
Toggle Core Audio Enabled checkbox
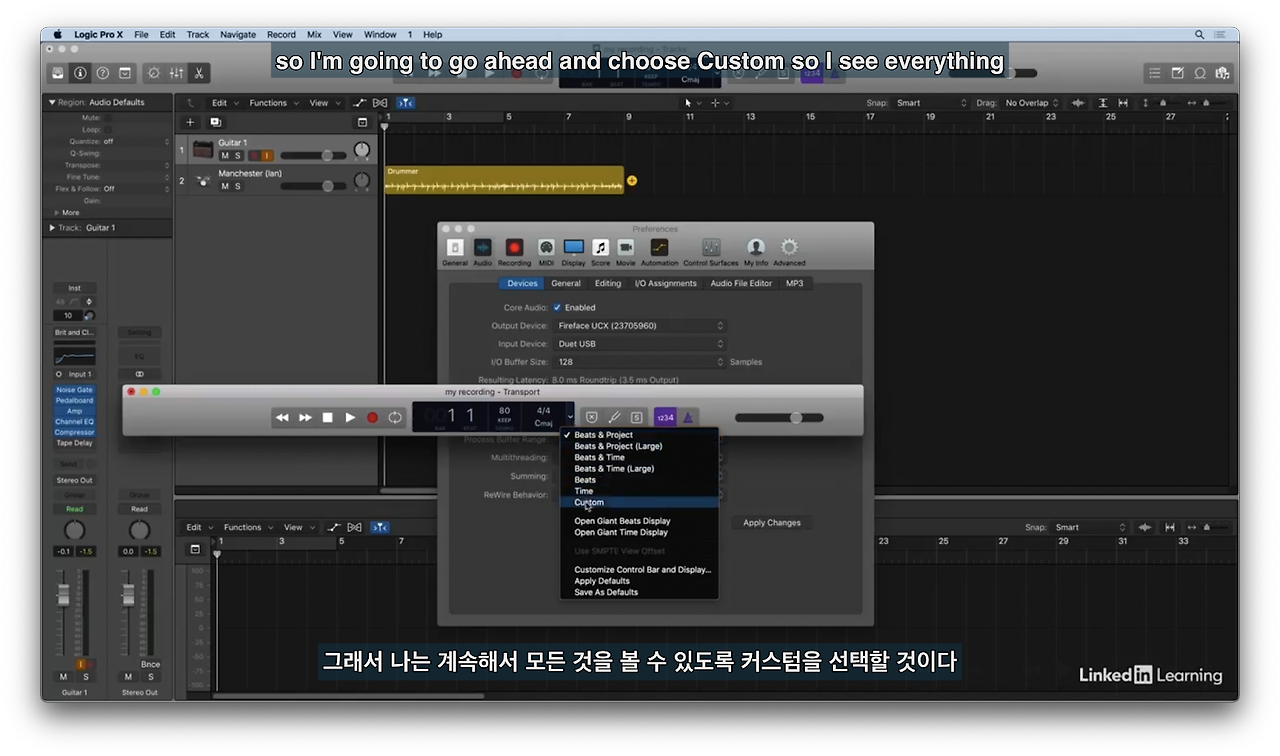click(557, 308)
